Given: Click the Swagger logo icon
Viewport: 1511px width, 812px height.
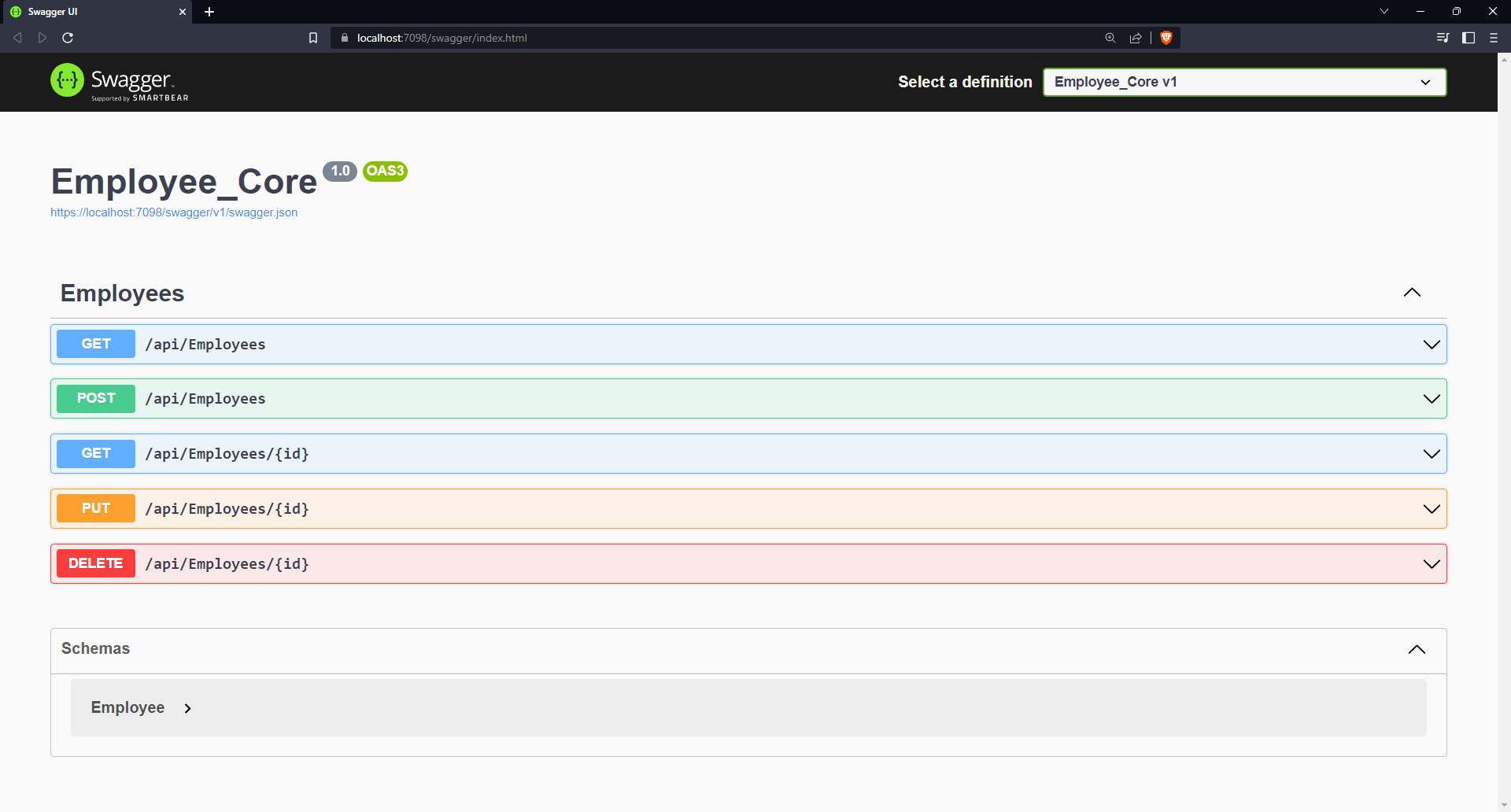Looking at the screenshot, I should tap(67, 80).
